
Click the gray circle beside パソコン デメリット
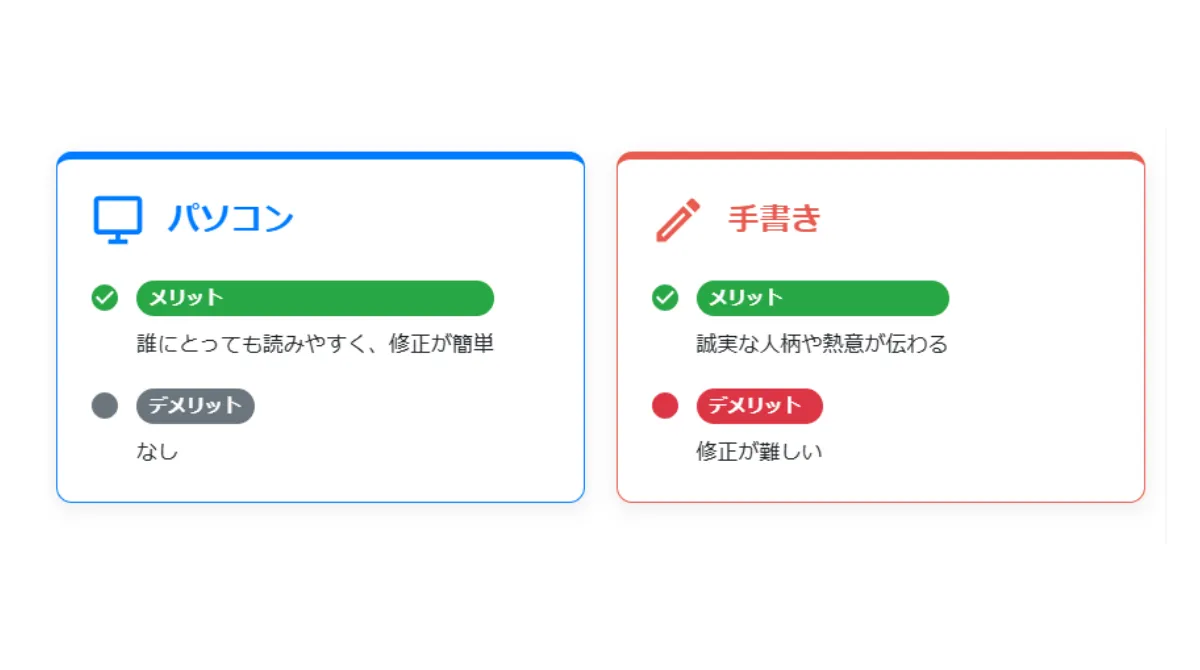(105, 405)
